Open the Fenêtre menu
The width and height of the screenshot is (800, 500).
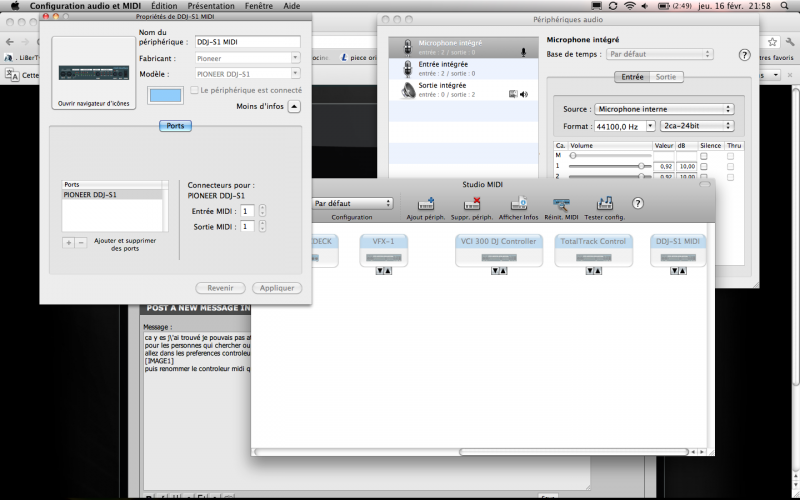(x=259, y=6)
